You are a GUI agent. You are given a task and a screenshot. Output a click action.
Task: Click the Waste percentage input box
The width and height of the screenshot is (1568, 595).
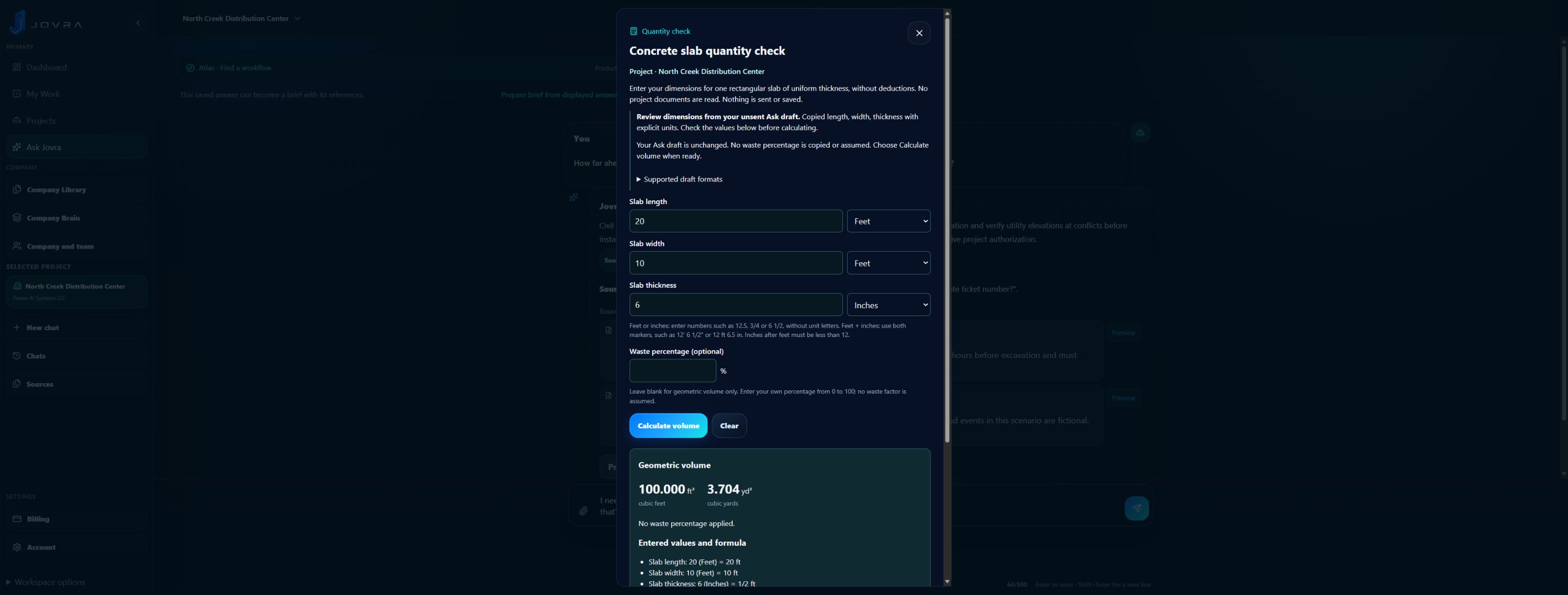point(672,371)
